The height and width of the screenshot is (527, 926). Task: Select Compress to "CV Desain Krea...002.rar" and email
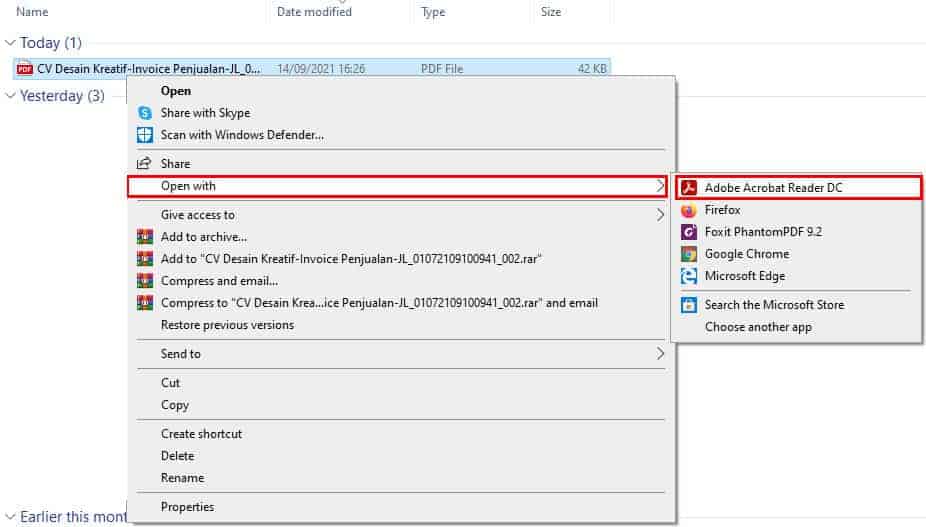pyautogui.click(x=379, y=303)
